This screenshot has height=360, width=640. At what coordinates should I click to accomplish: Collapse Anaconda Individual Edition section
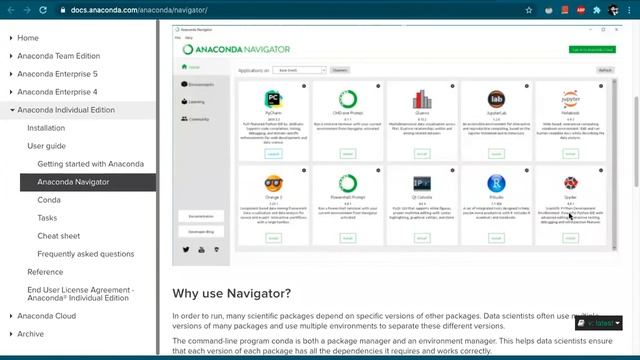12,110
